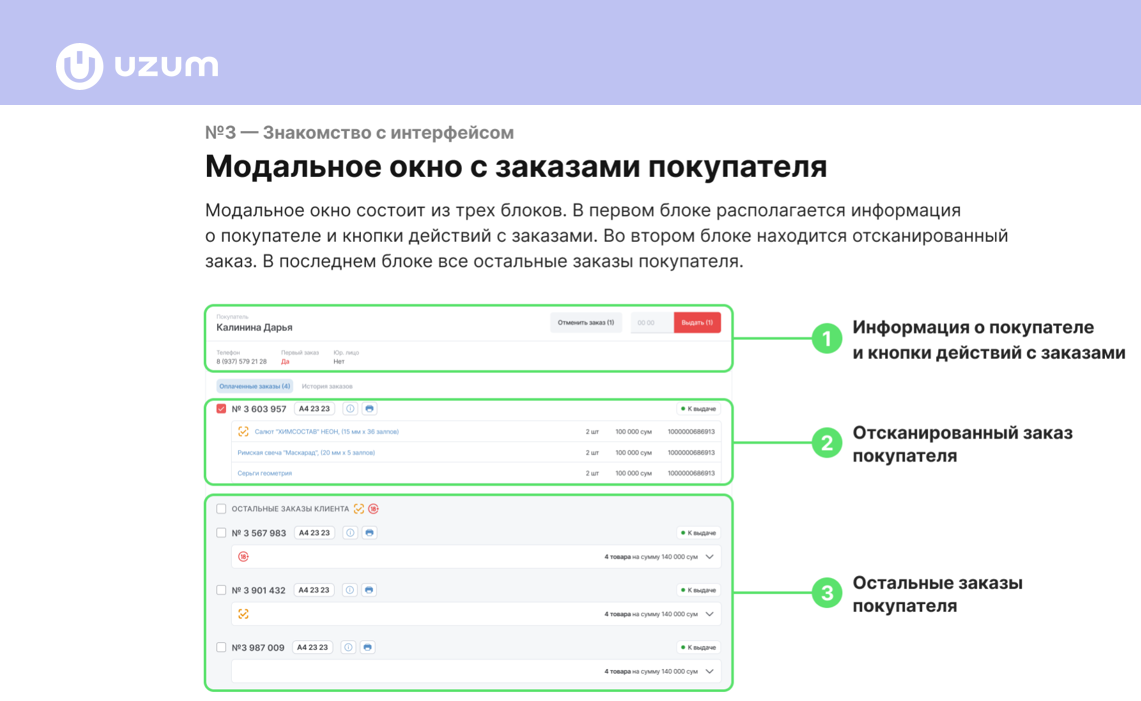The width and height of the screenshot is (1141, 701).
Task: Click the А4 23 23 cell badge of order №3 987 009
Action: click(x=312, y=647)
